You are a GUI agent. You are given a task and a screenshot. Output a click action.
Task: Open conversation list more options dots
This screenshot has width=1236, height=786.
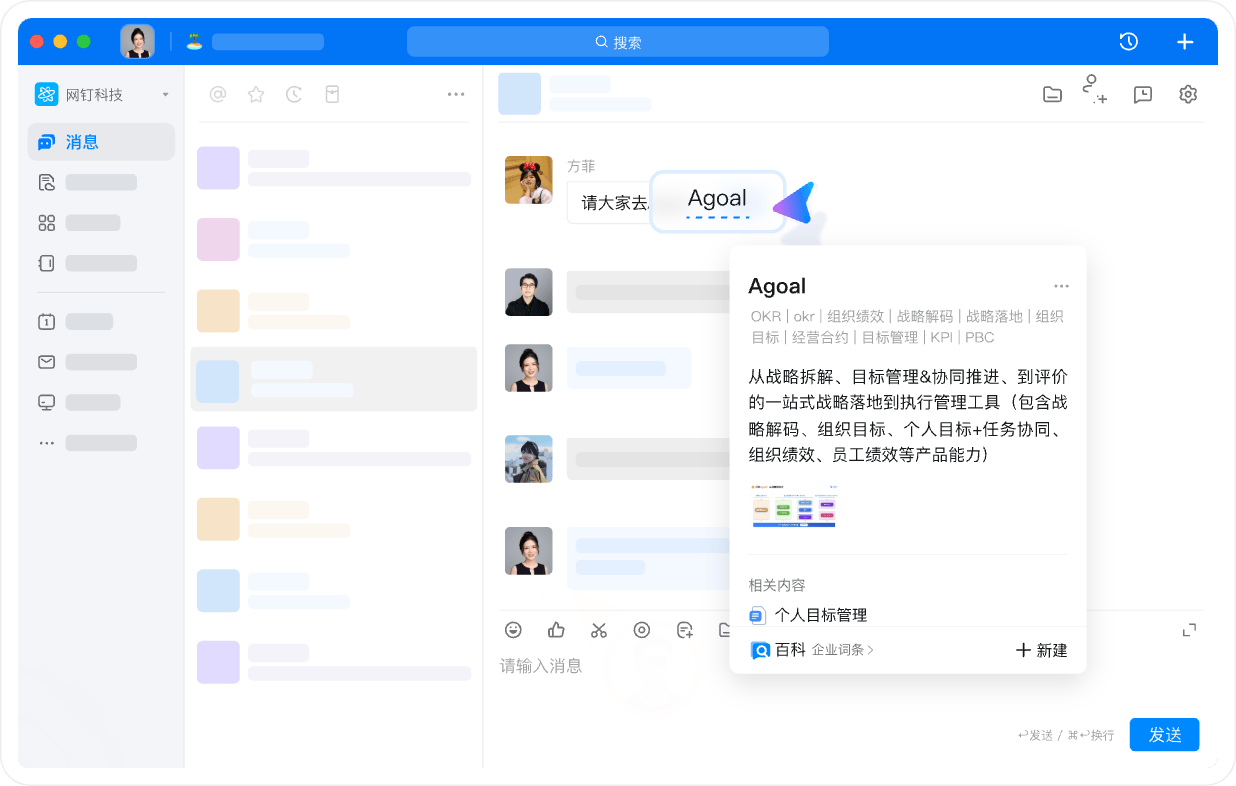[x=456, y=94]
